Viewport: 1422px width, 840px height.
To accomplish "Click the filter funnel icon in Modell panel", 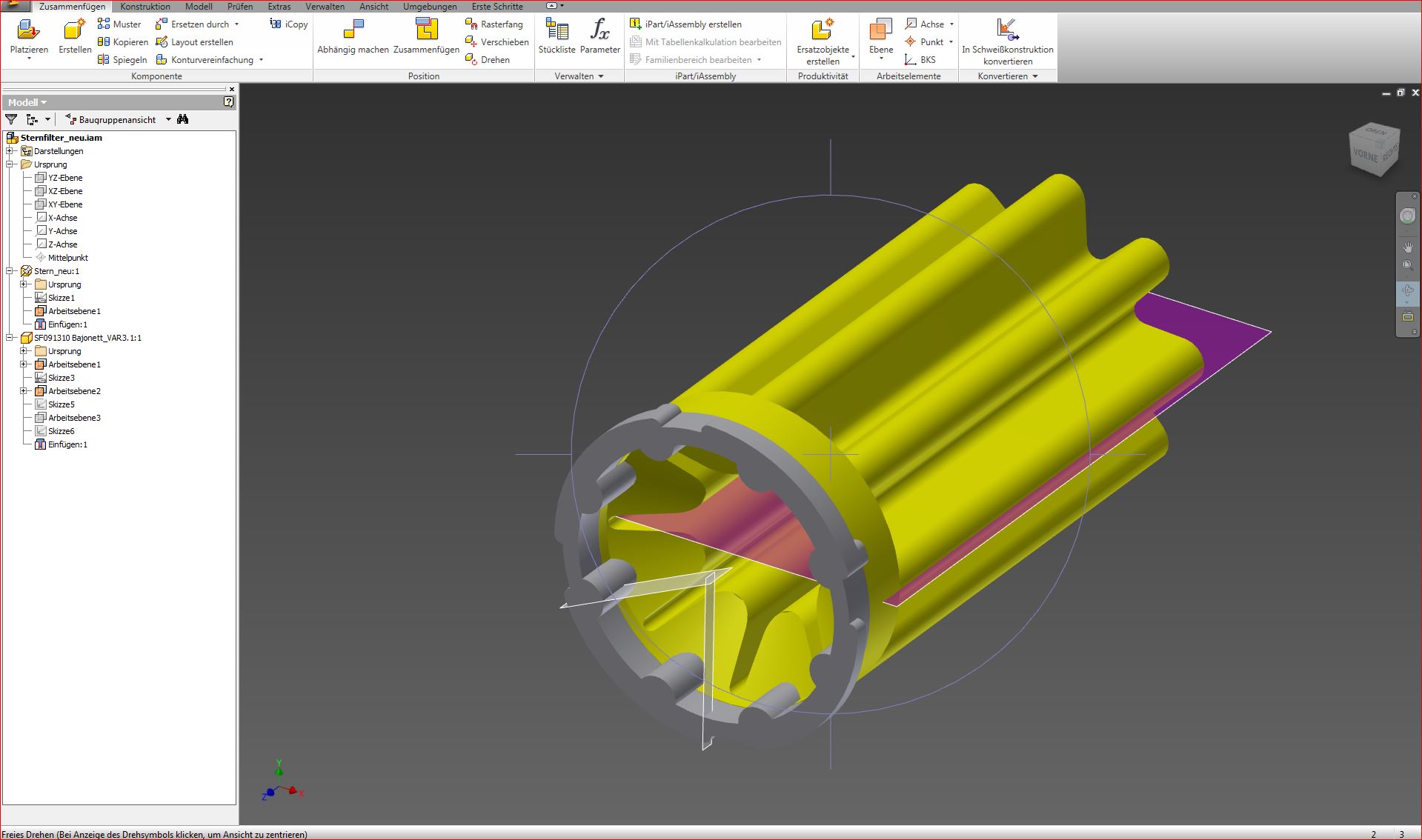I will pyautogui.click(x=11, y=119).
